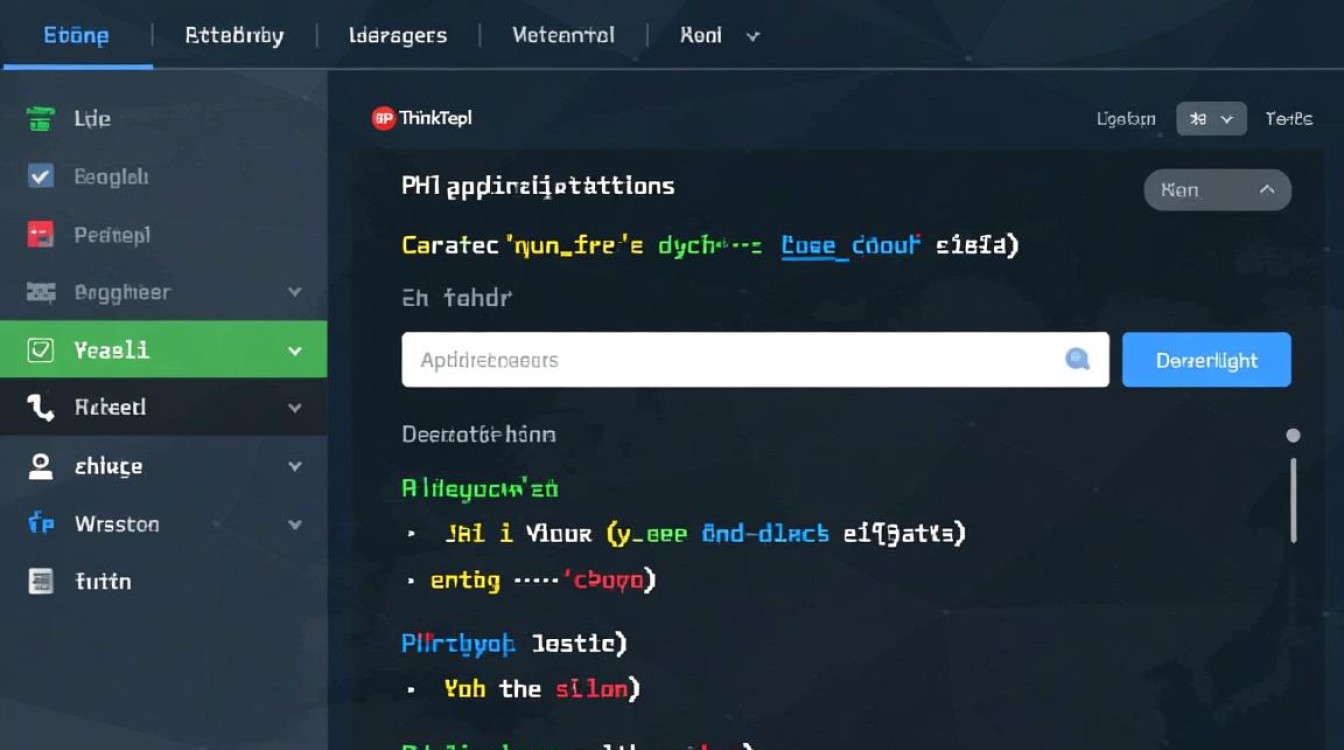Click the green Alideyocw'ed heading
The height and width of the screenshot is (750, 1344).
tap(480, 489)
